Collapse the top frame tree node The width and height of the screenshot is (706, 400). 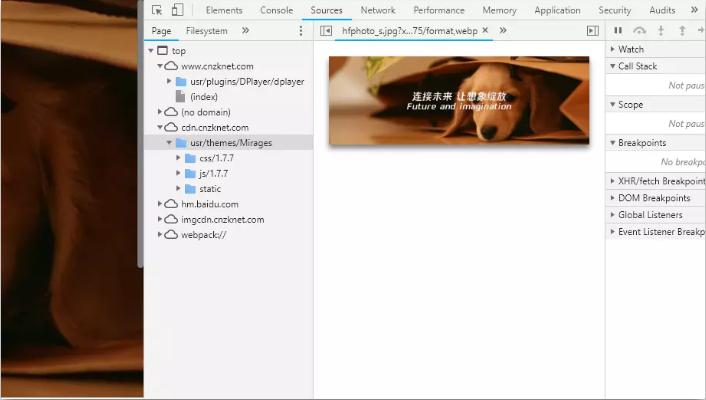pyautogui.click(x=151, y=51)
